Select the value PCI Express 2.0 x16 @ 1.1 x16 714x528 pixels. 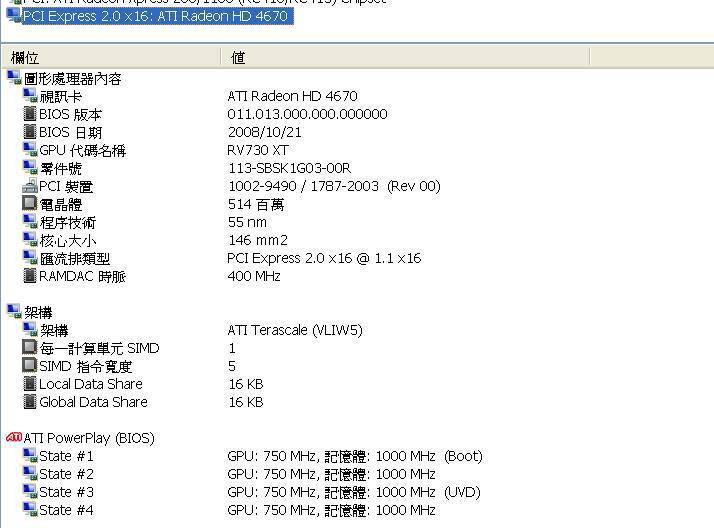(324, 258)
